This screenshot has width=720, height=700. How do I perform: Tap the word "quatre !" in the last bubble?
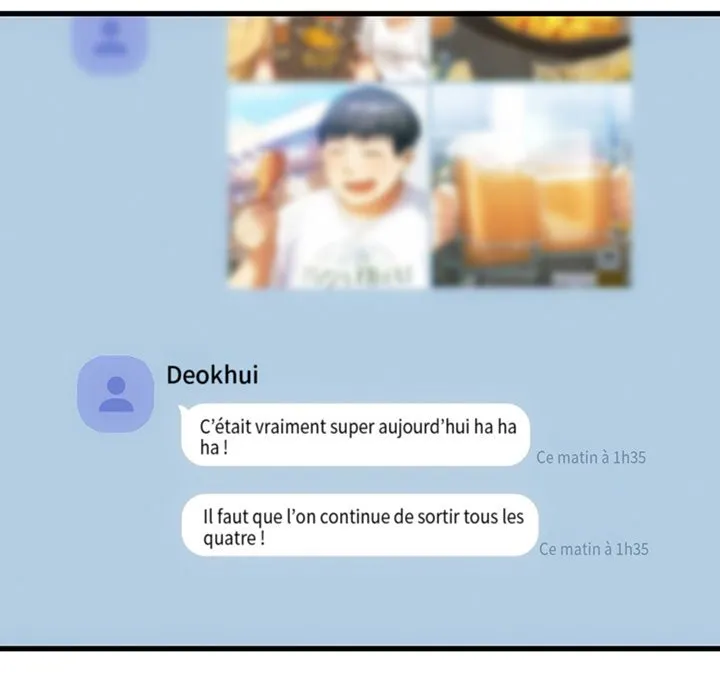(234, 538)
